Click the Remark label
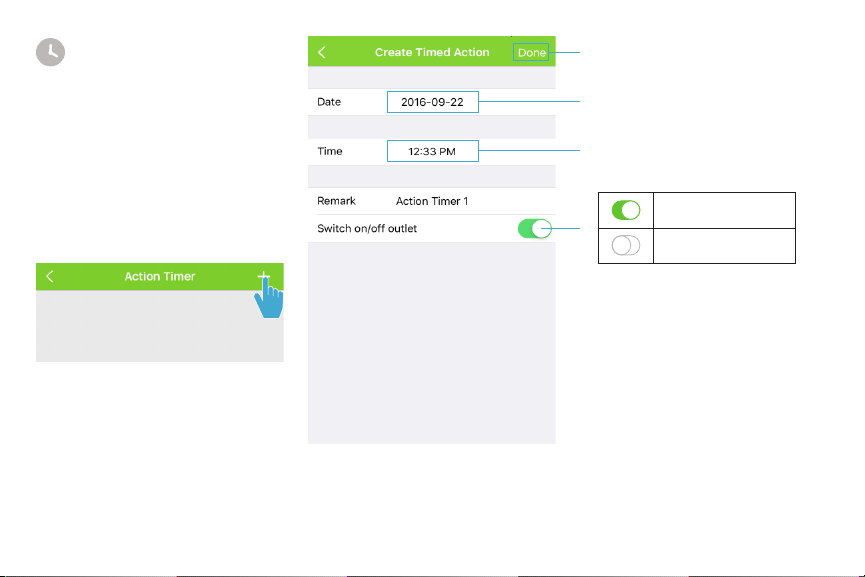Image resolution: width=865 pixels, height=577 pixels. click(336, 201)
